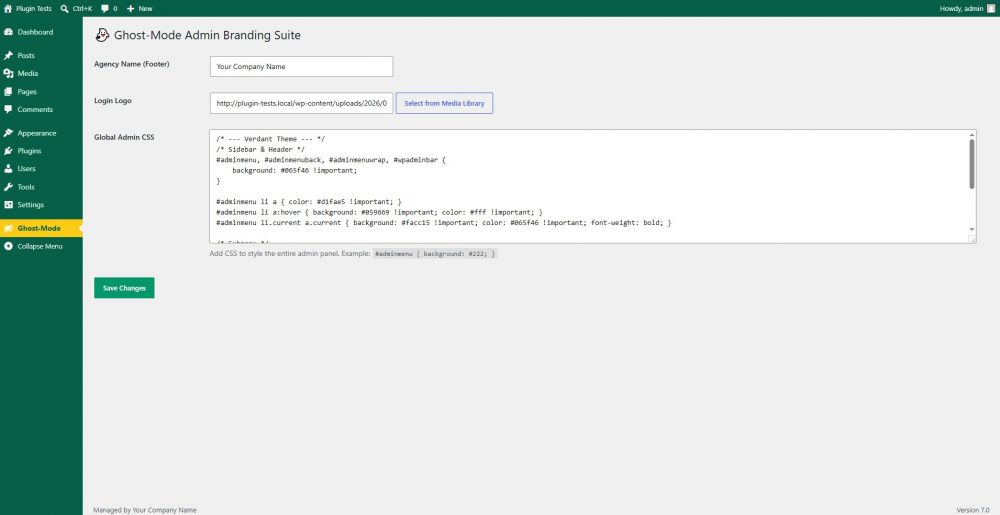Click the example code "#adminmenu { background: #222; }"
This screenshot has height=515, width=1000.
coord(435,254)
